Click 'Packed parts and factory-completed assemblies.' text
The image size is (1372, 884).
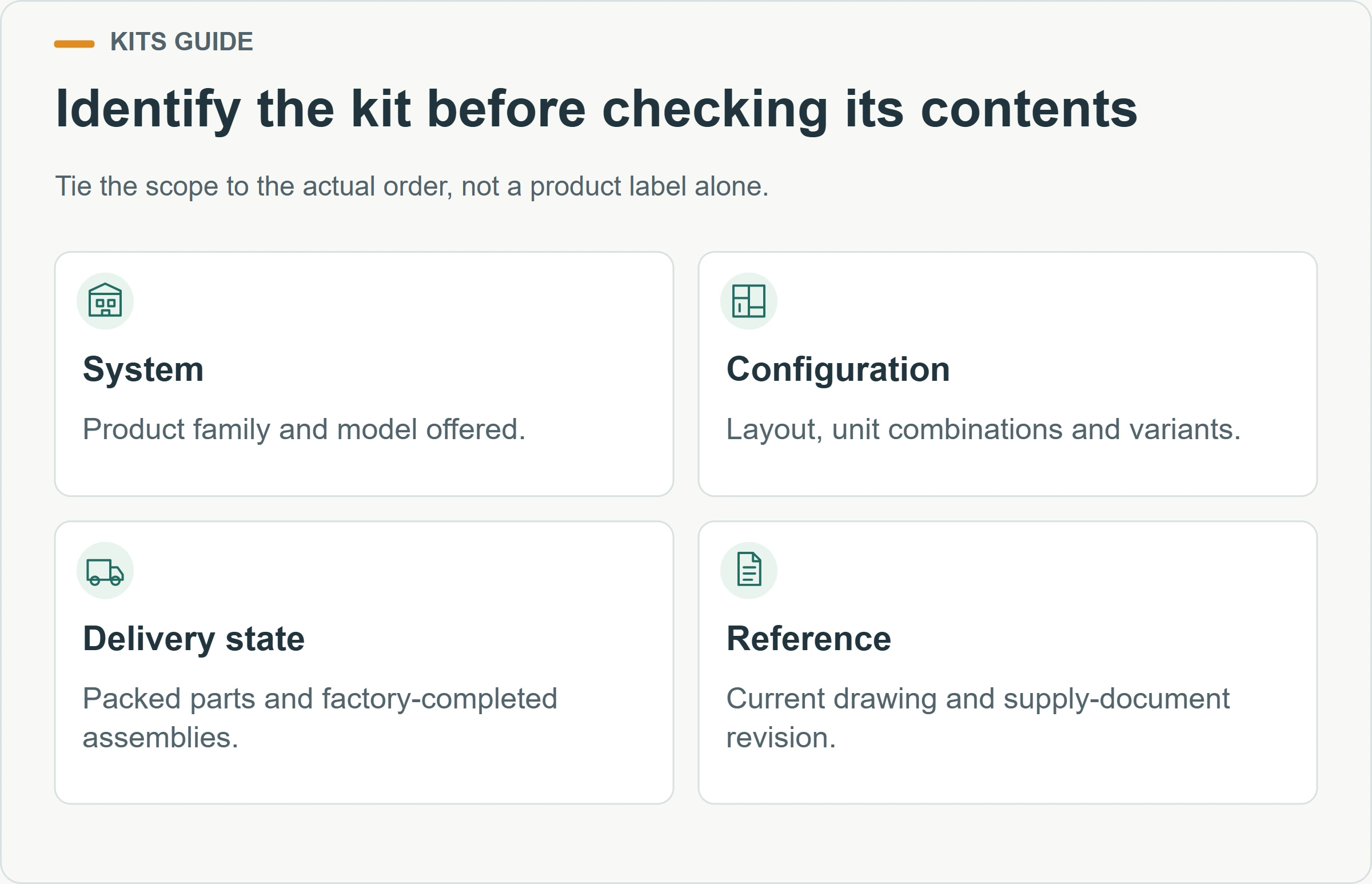[x=320, y=718]
